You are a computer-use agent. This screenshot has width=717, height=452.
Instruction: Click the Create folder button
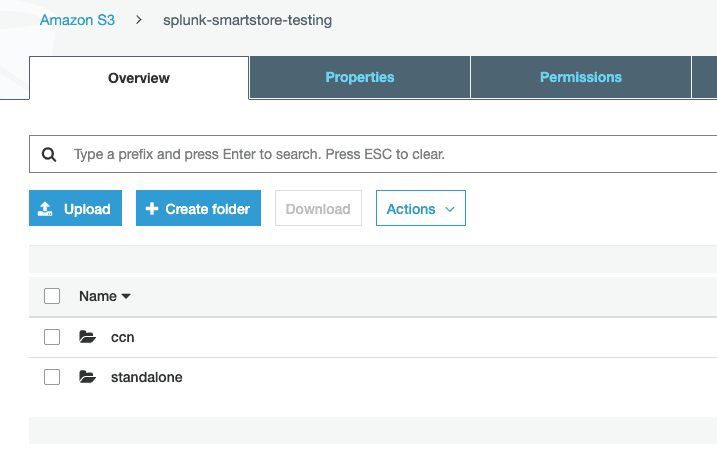[198, 208]
